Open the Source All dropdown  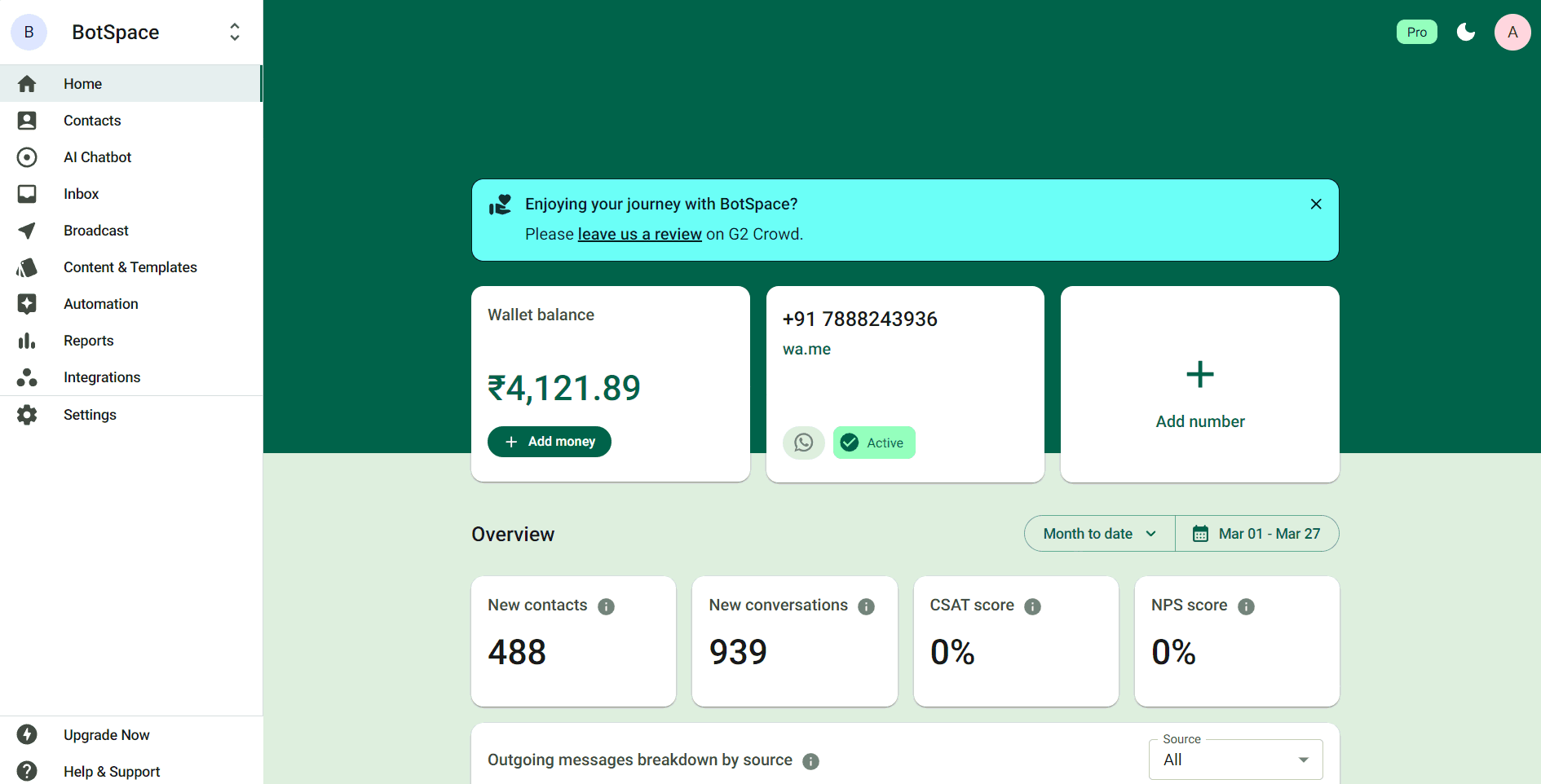pos(1236,760)
